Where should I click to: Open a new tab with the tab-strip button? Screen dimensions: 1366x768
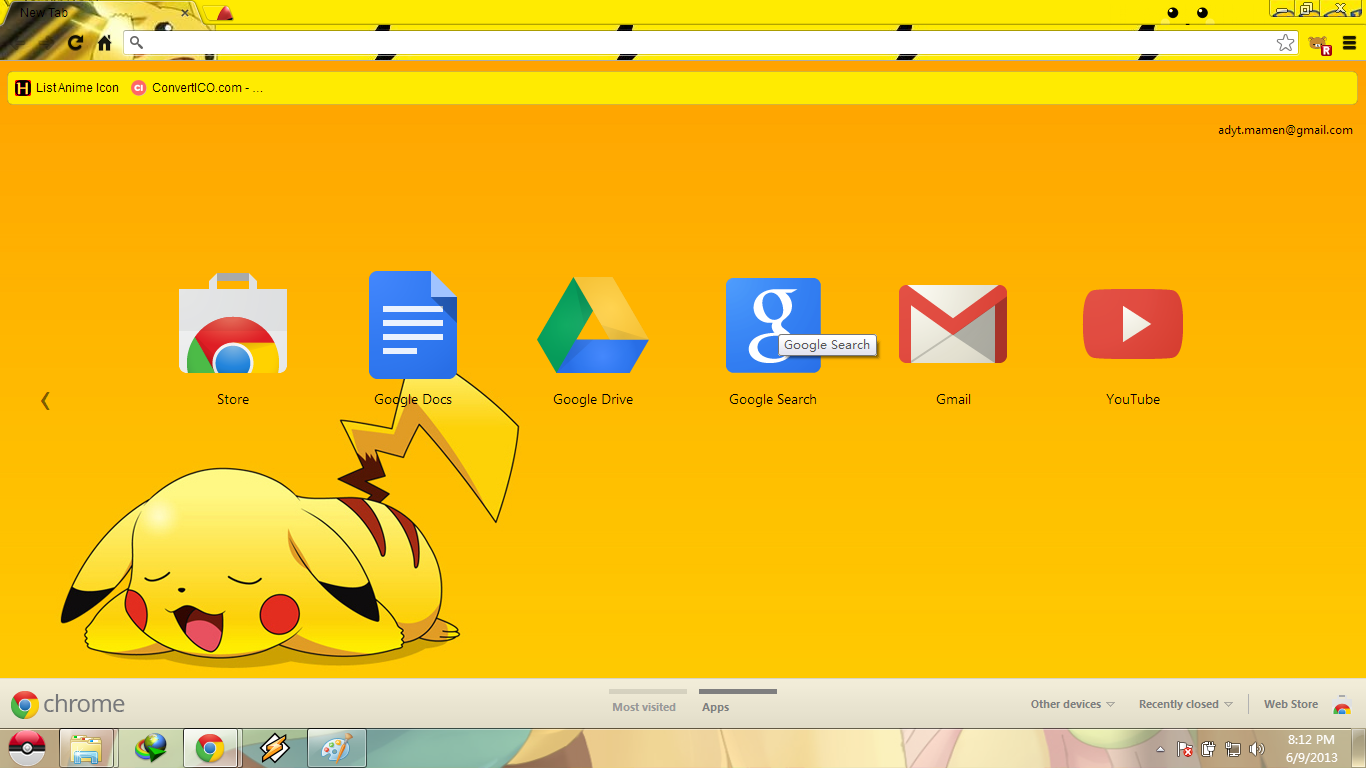219,13
